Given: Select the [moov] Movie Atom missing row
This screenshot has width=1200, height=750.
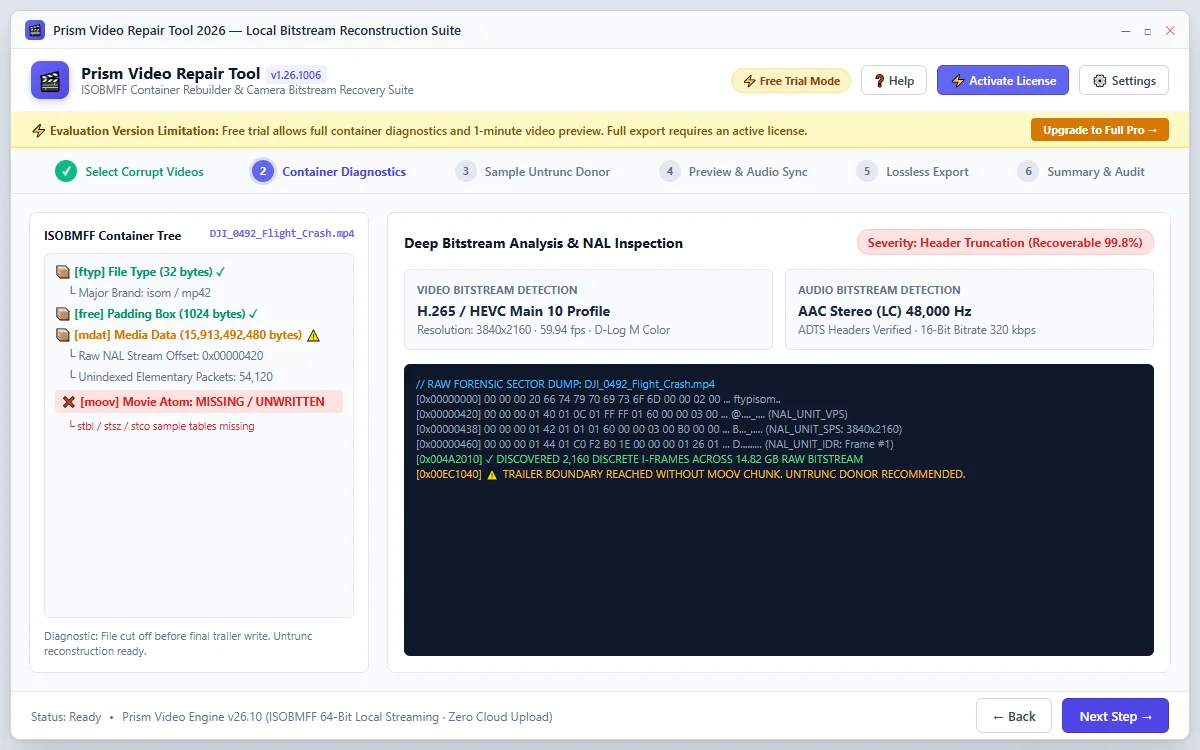Looking at the screenshot, I should point(198,401).
